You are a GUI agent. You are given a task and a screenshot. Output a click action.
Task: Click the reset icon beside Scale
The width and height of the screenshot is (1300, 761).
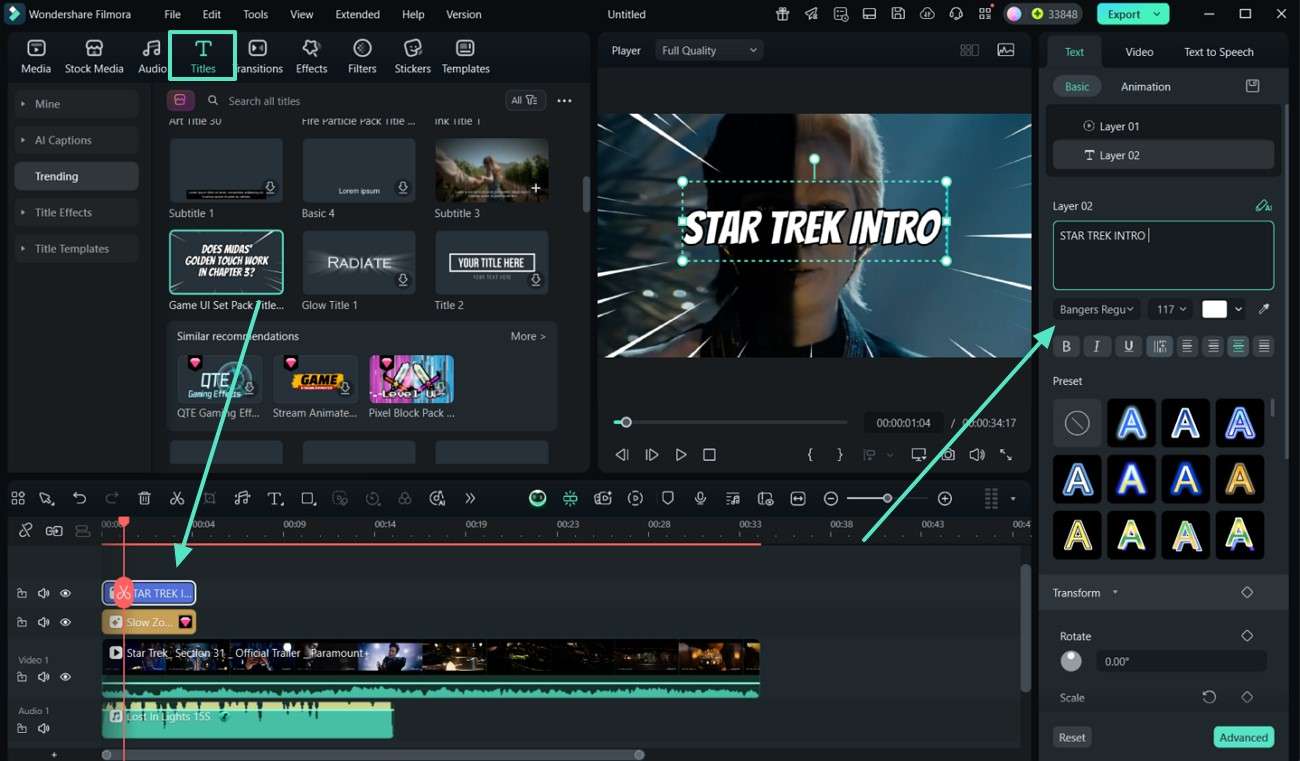(x=1209, y=697)
